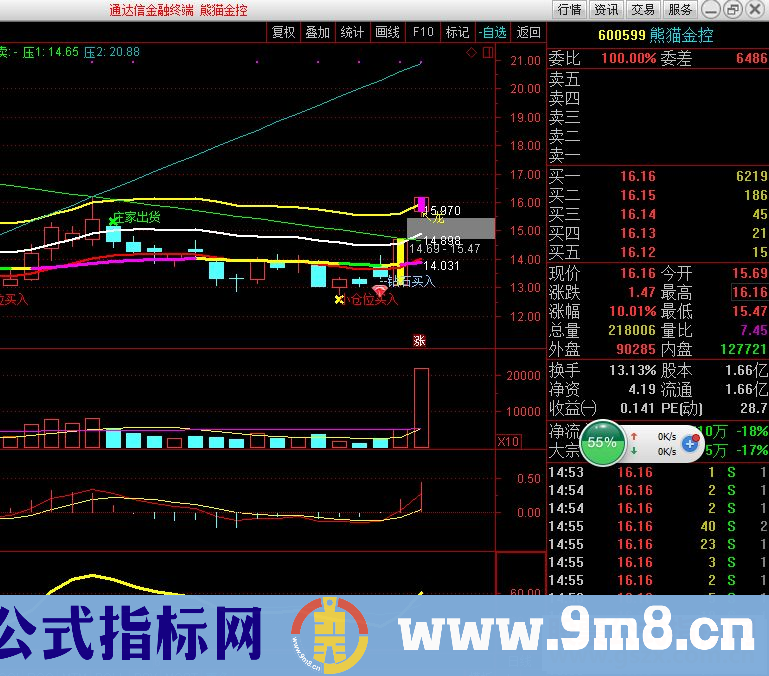Viewport: 769px width, 676px height.
Task: Click the 14.031 price label on chart
Action: tap(441, 266)
